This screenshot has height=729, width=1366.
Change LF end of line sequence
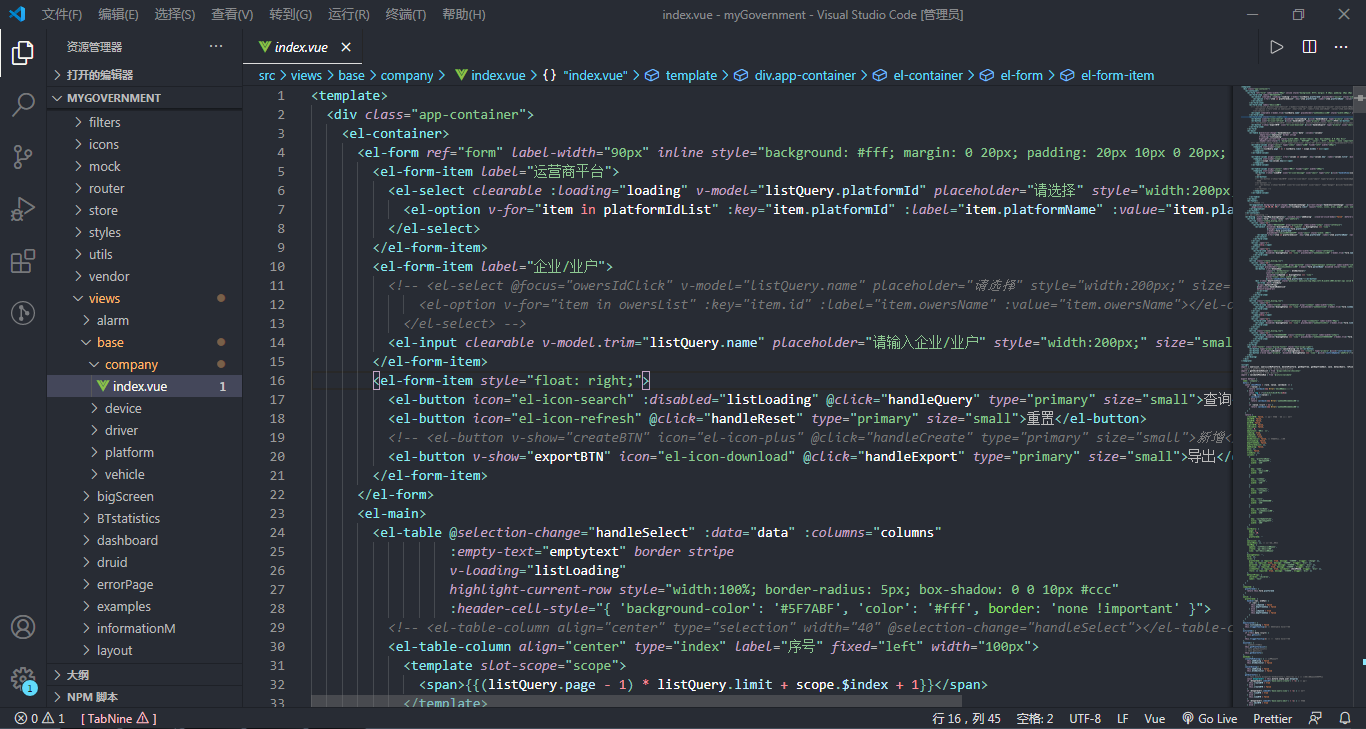coord(1122,718)
